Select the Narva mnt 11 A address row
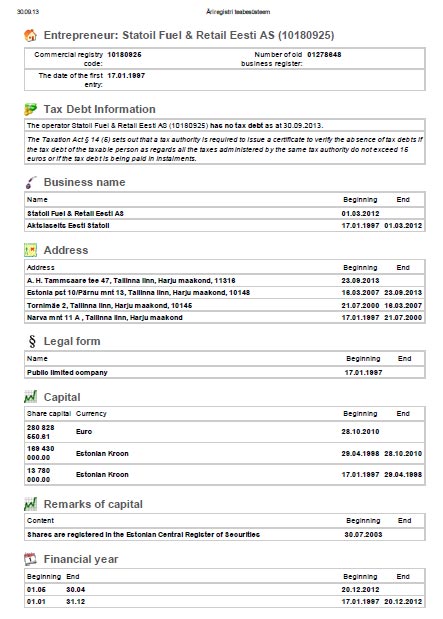The height and width of the screenshot is (619, 443). pyautogui.click(x=225, y=317)
